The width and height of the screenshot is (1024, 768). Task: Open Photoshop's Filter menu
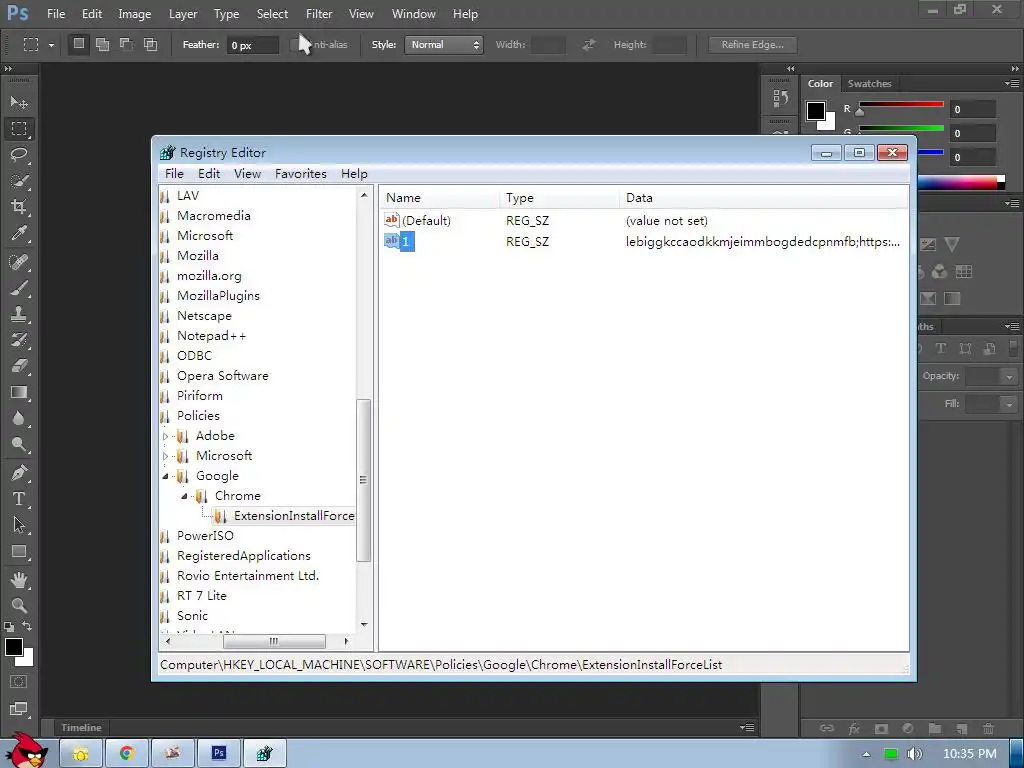[319, 14]
